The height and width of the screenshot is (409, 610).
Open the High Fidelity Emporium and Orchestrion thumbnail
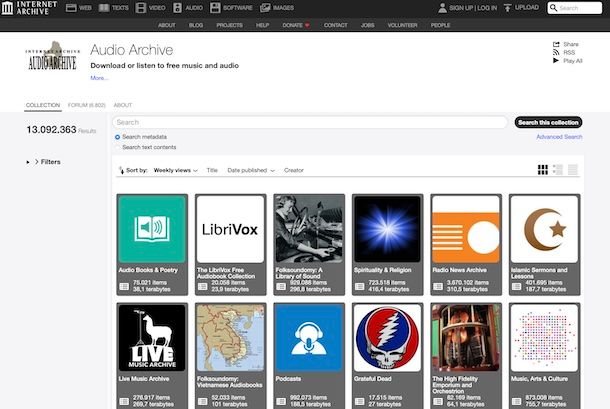pos(466,338)
